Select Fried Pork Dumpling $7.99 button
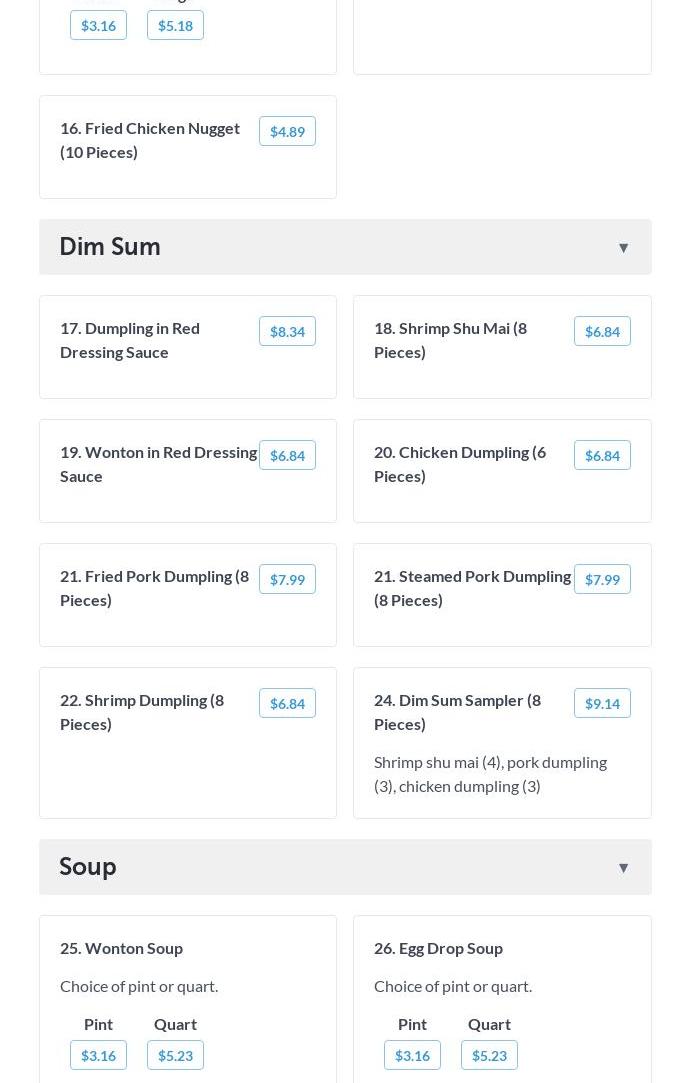This screenshot has height=1083, width=690. click(287, 579)
